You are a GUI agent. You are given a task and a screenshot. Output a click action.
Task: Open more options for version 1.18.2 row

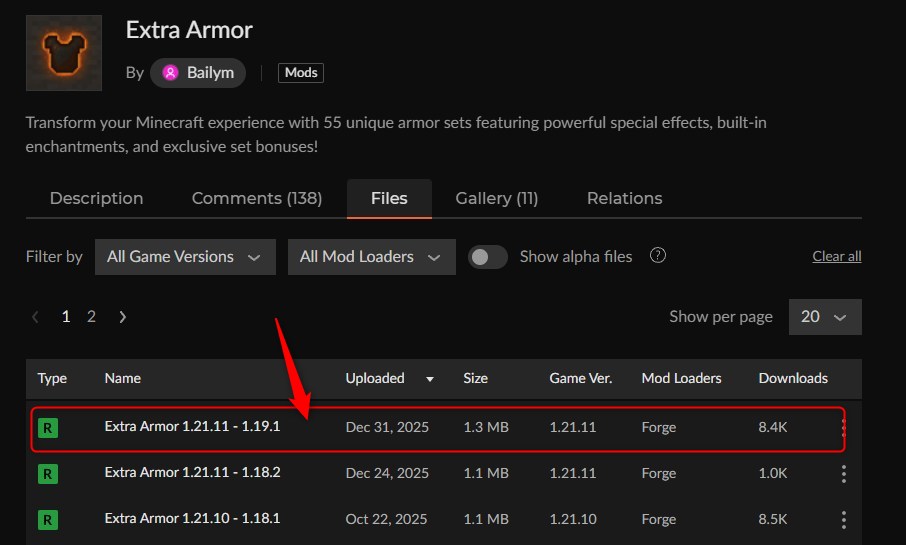point(844,474)
